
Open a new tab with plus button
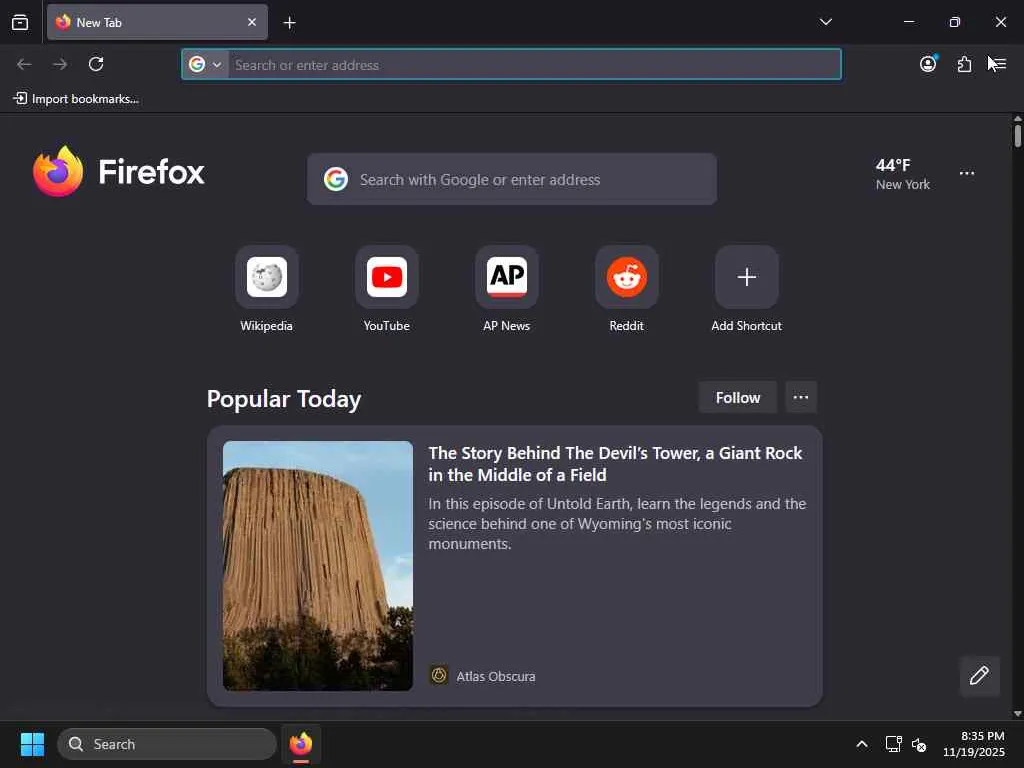tap(289, 23)
